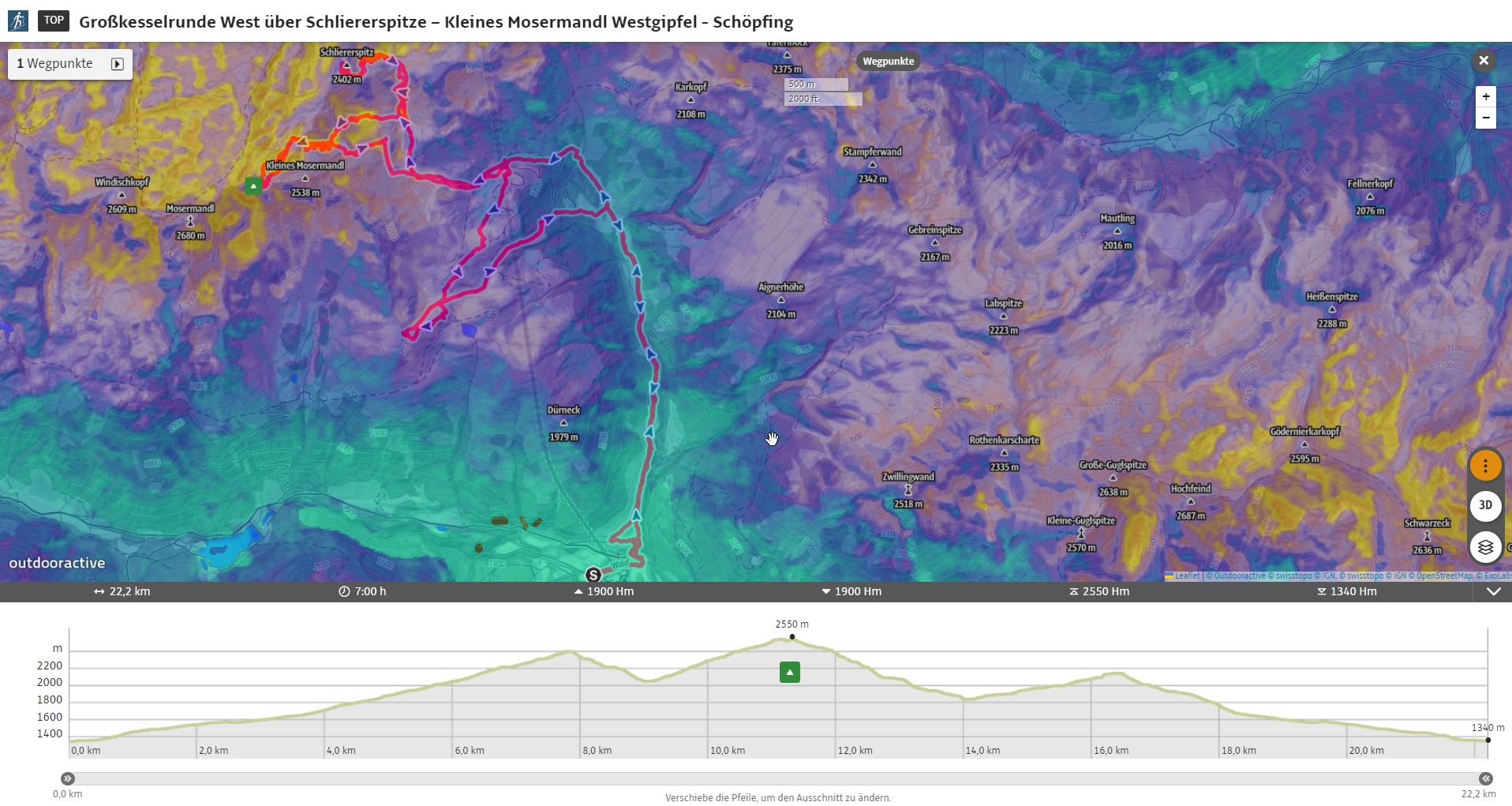Image resolution: width=1512 pixels, height=806 pixels.
Task: Click the 22,2 km distance stat
Action: click(x=122, y=591)
